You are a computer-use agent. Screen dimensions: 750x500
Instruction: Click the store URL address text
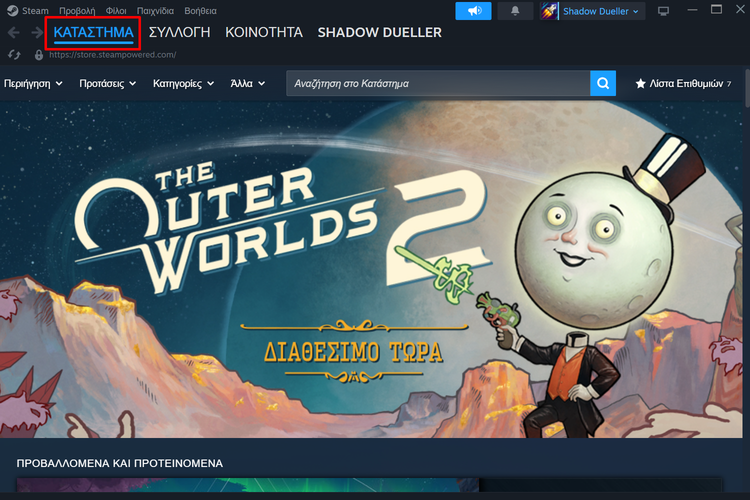[x=112, y=55]
